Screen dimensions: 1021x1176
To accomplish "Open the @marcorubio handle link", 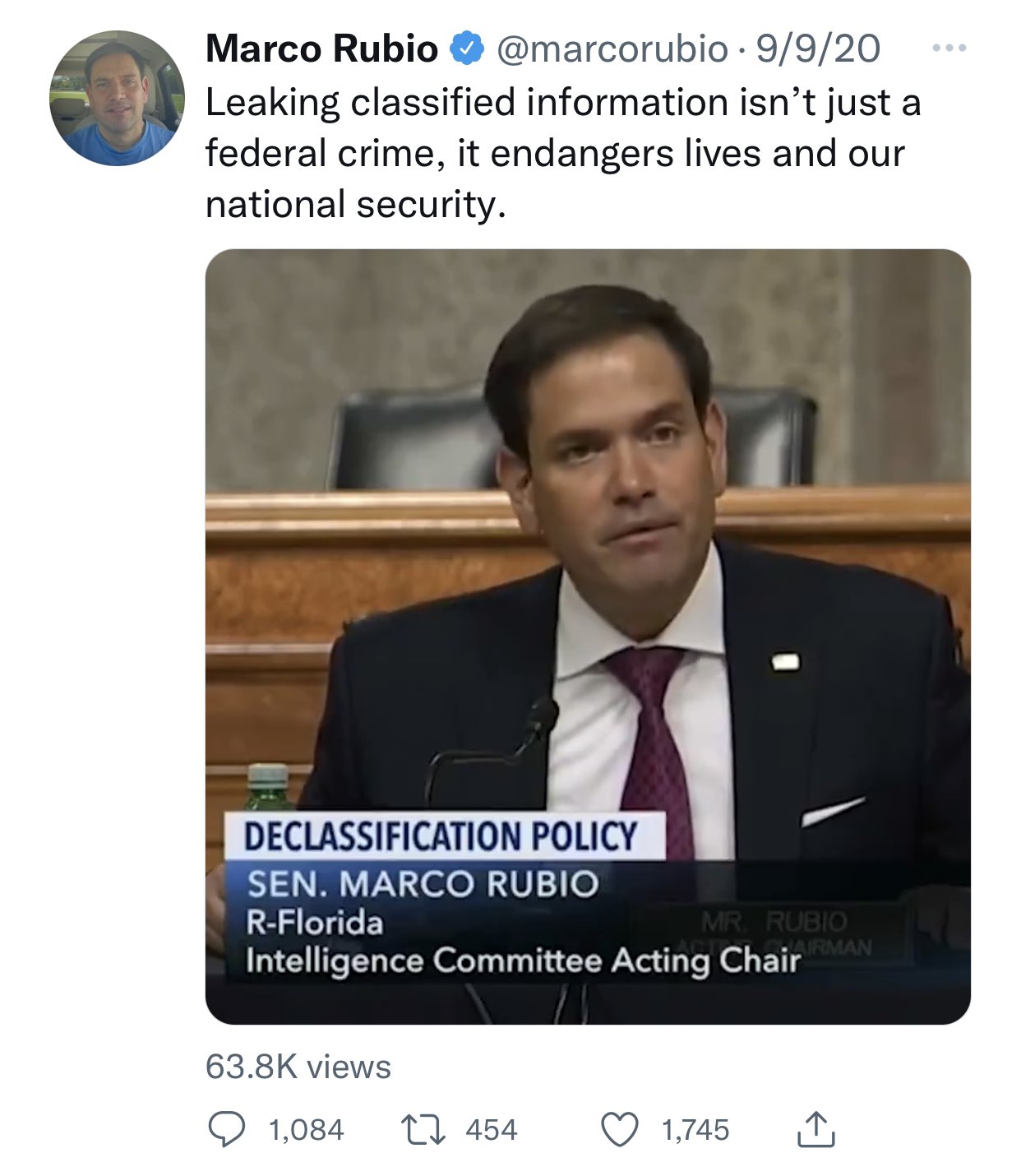I will [x=612, y=49].
